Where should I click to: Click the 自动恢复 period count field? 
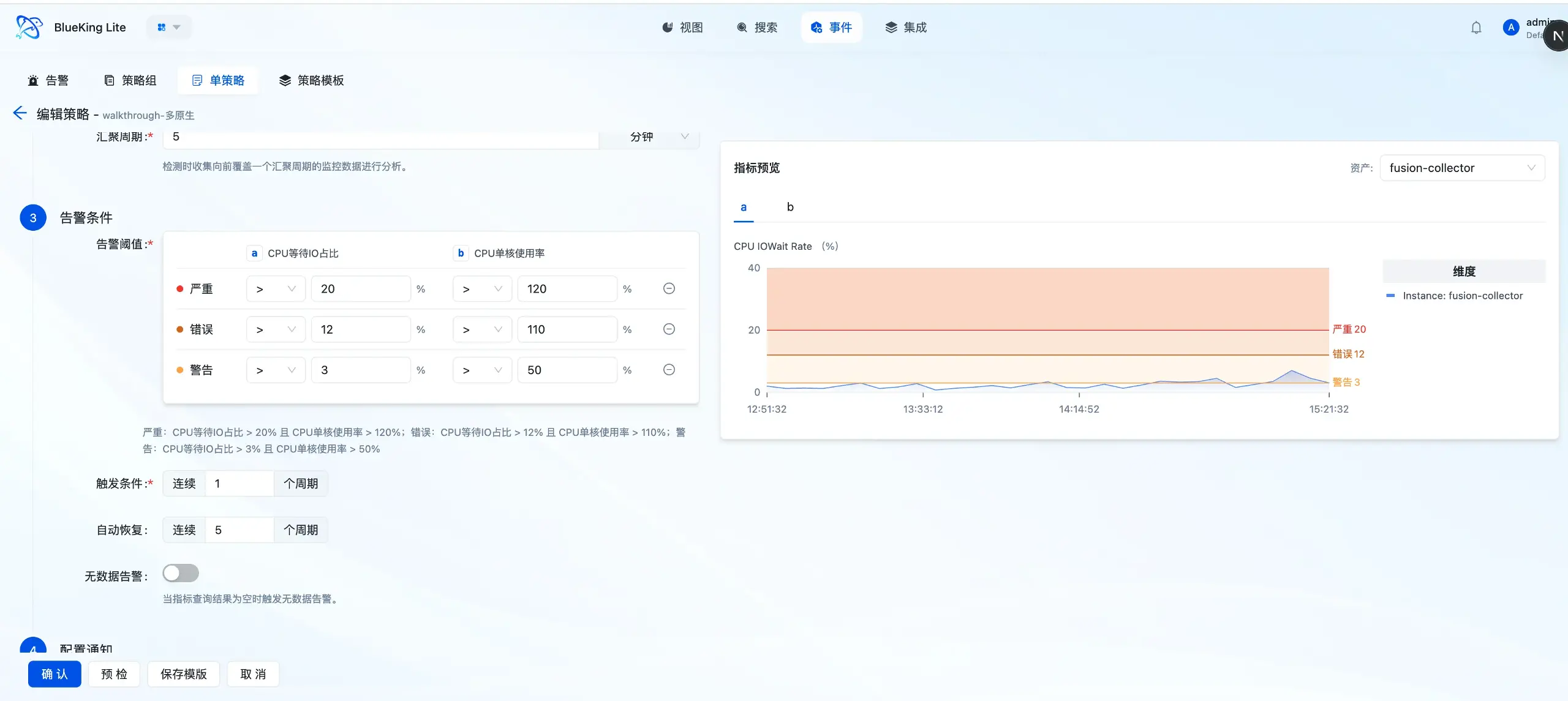click(x=239, y=530)
